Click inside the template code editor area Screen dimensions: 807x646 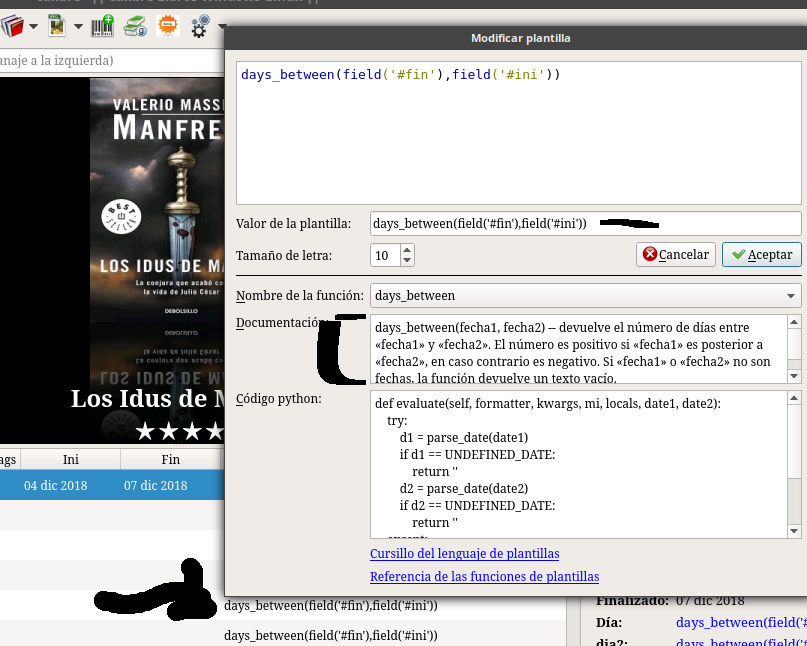click(x=518, y=133)
